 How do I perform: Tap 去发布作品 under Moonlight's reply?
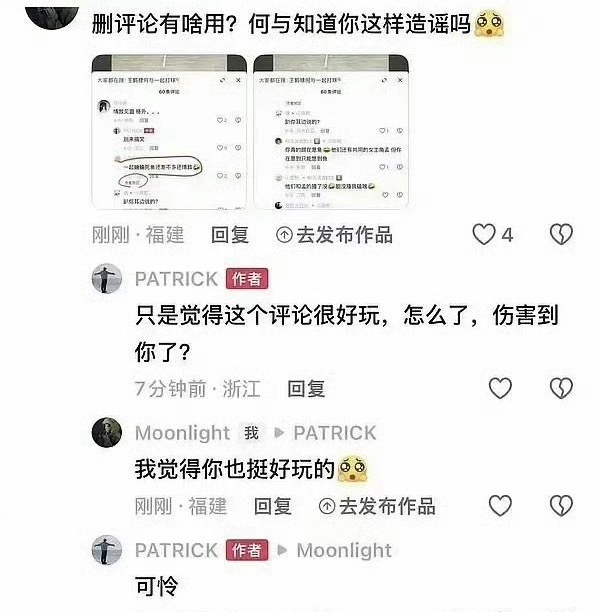click(x=377, y=506)
